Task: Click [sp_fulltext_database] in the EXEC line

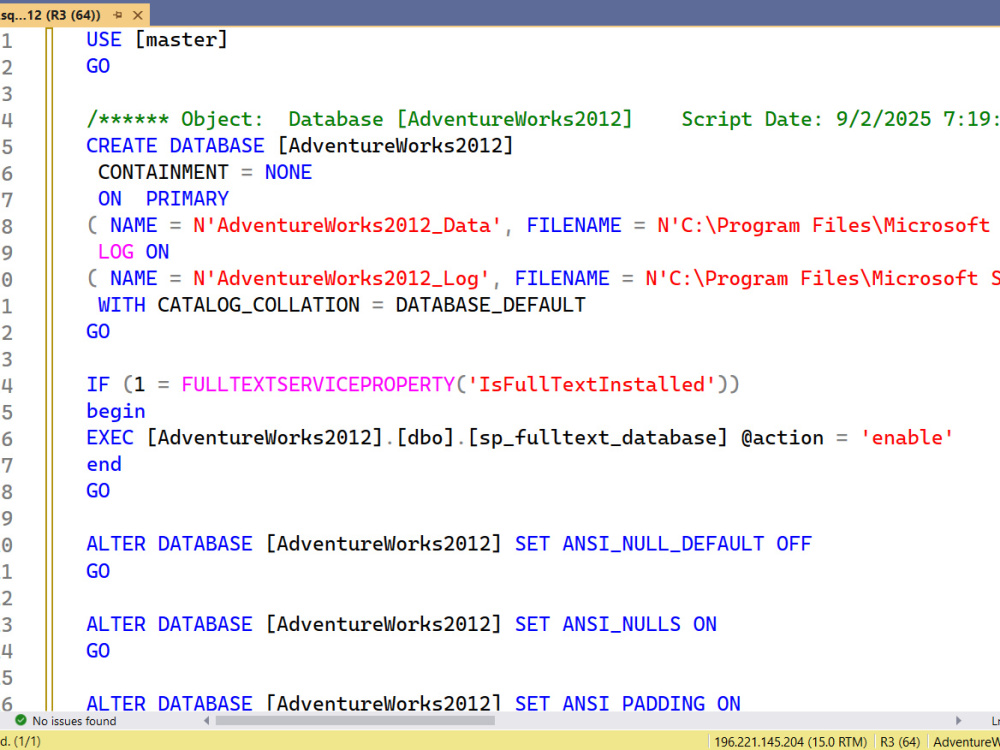Action: pos(597,438)
